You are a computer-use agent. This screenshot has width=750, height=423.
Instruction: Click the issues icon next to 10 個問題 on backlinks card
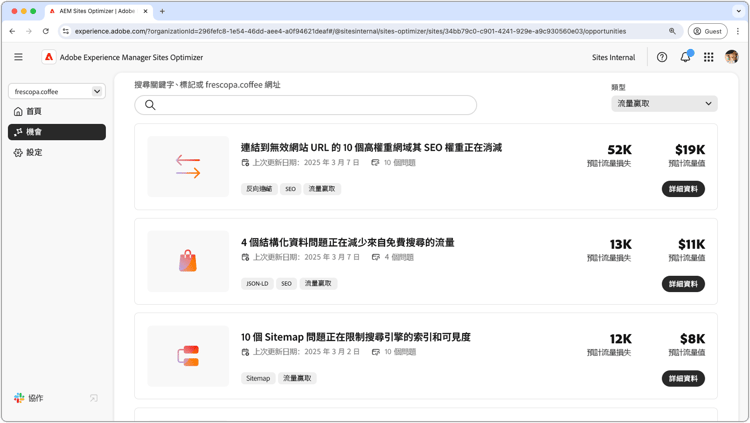375,163
